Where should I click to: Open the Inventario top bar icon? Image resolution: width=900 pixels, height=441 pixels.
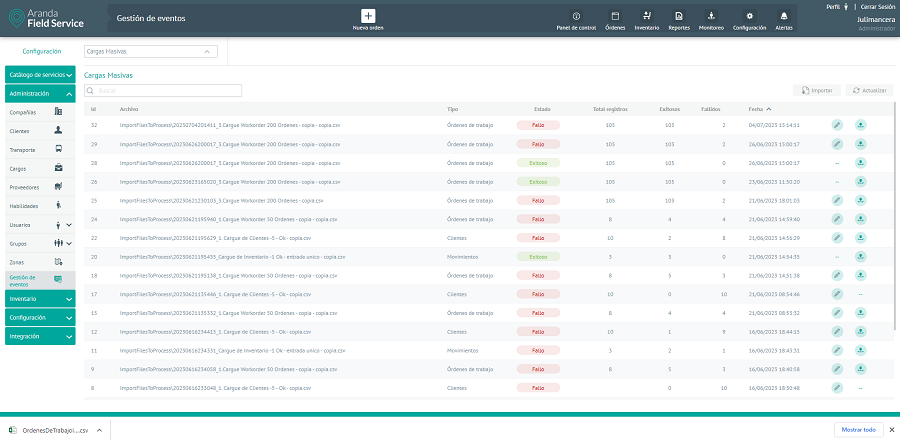pyautogui.click(x=647, y=16)
